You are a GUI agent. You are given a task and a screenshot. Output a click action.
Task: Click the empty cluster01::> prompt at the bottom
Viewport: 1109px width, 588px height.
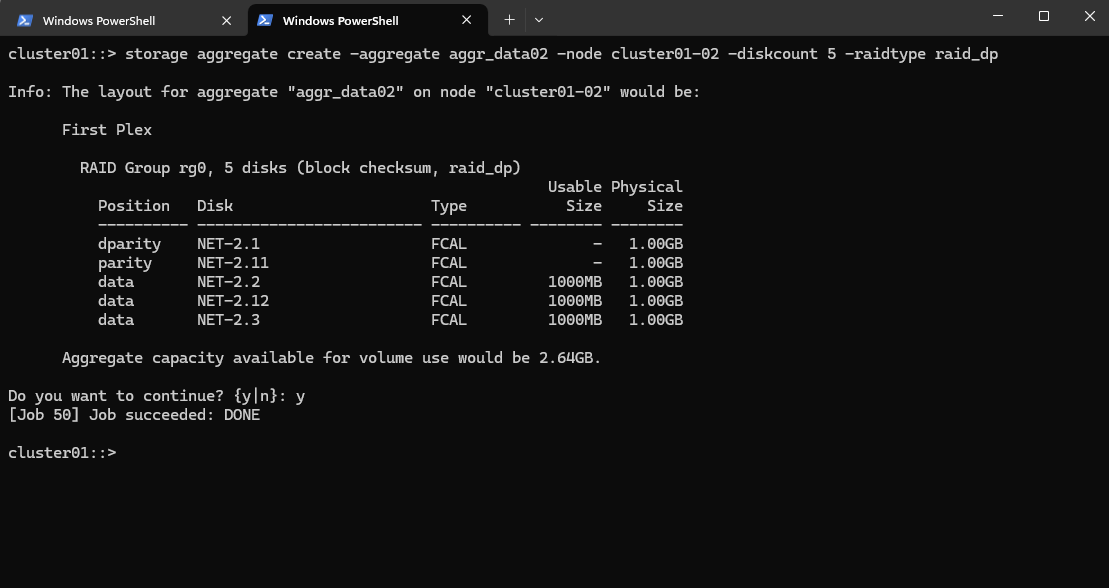[x=62, y=453]
